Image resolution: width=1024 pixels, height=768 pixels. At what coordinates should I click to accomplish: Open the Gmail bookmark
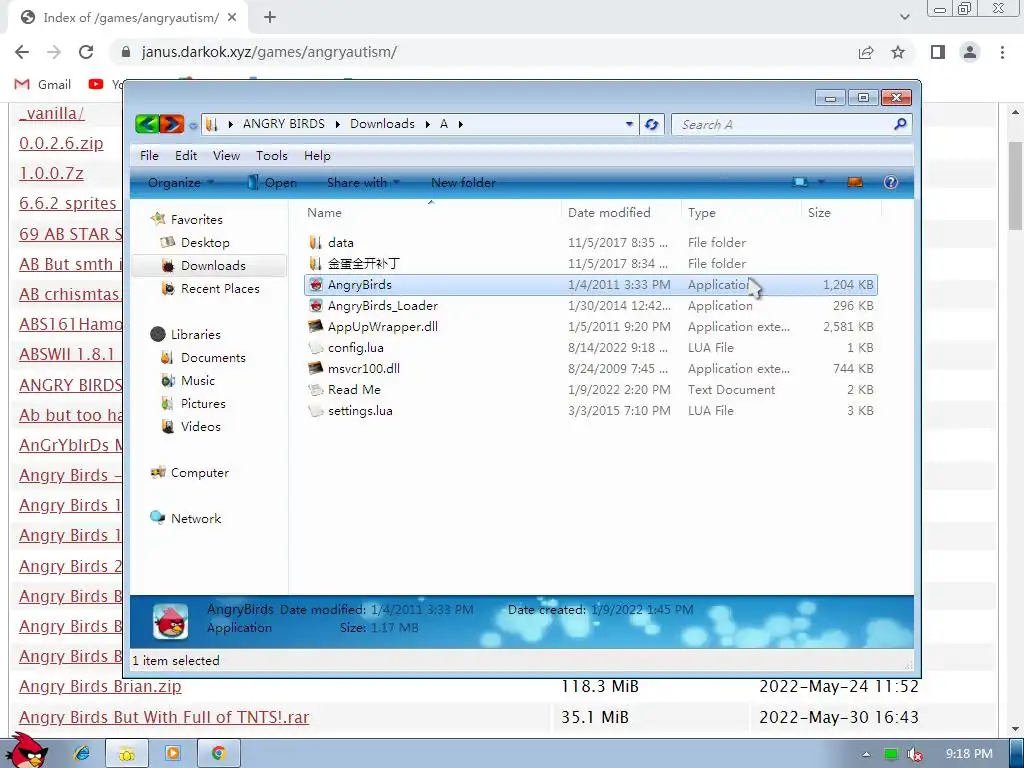point(43,84)
